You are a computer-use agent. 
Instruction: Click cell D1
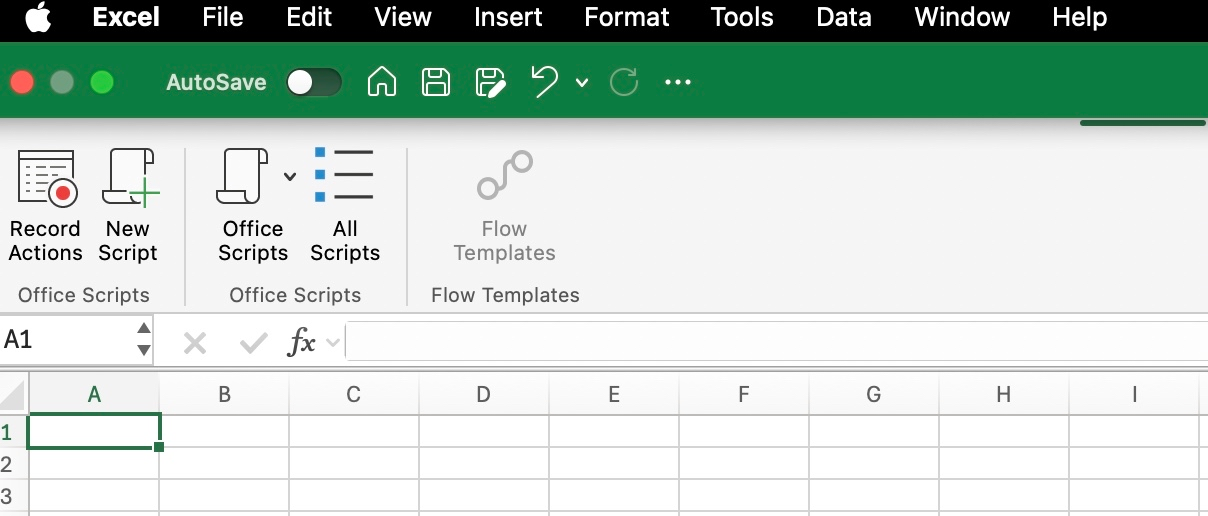click(x=484, y=431)
